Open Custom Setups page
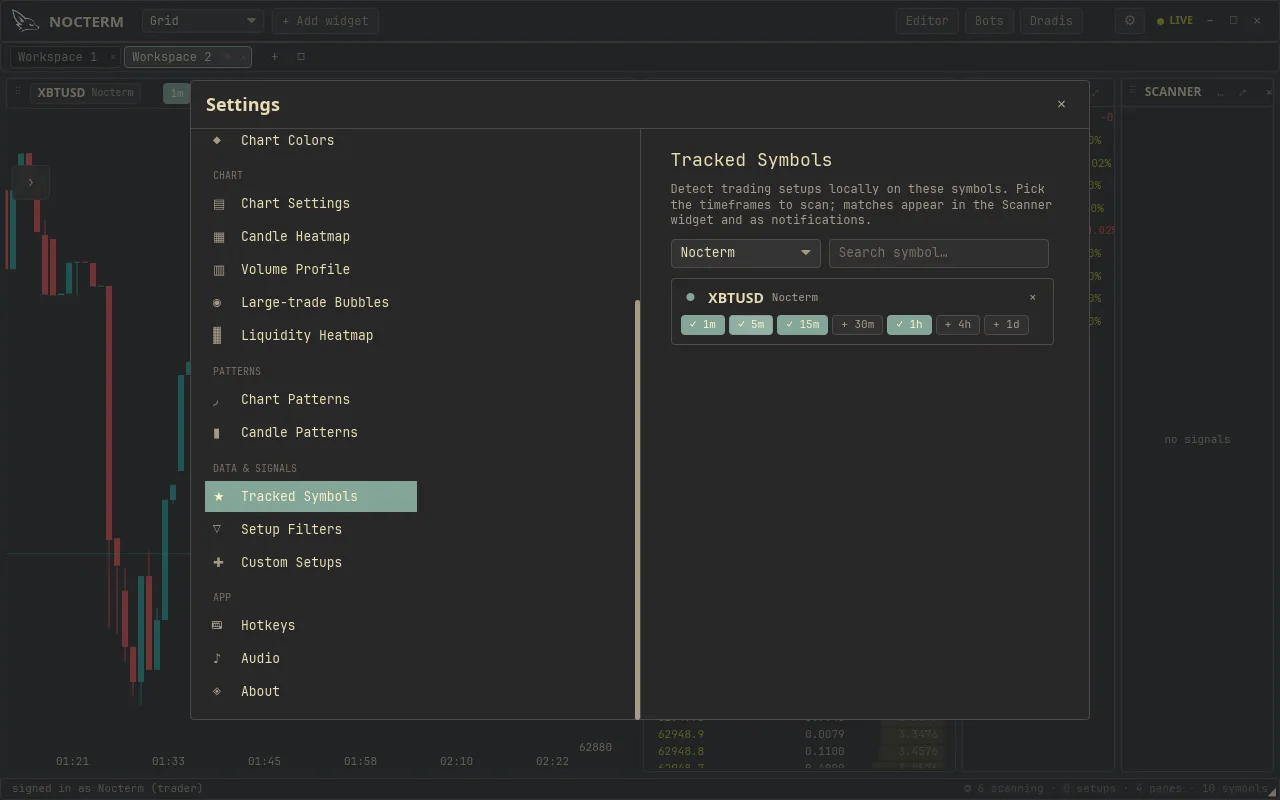1280x800 pixels. pyautogui.click(x=310, y=562)
